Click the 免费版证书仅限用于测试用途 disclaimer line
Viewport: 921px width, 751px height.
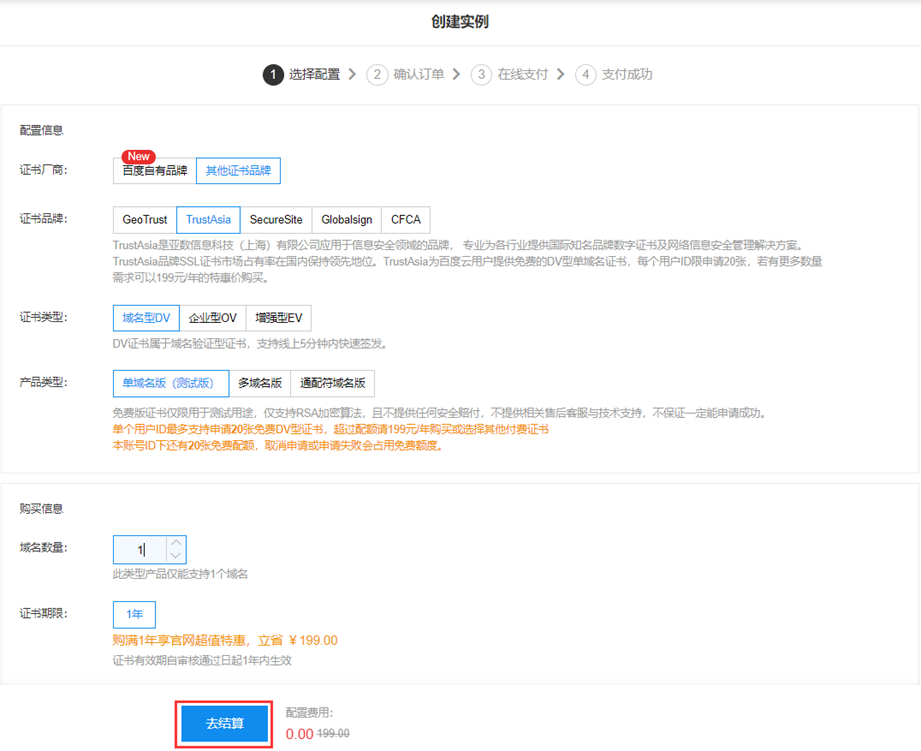pos(441,413)
